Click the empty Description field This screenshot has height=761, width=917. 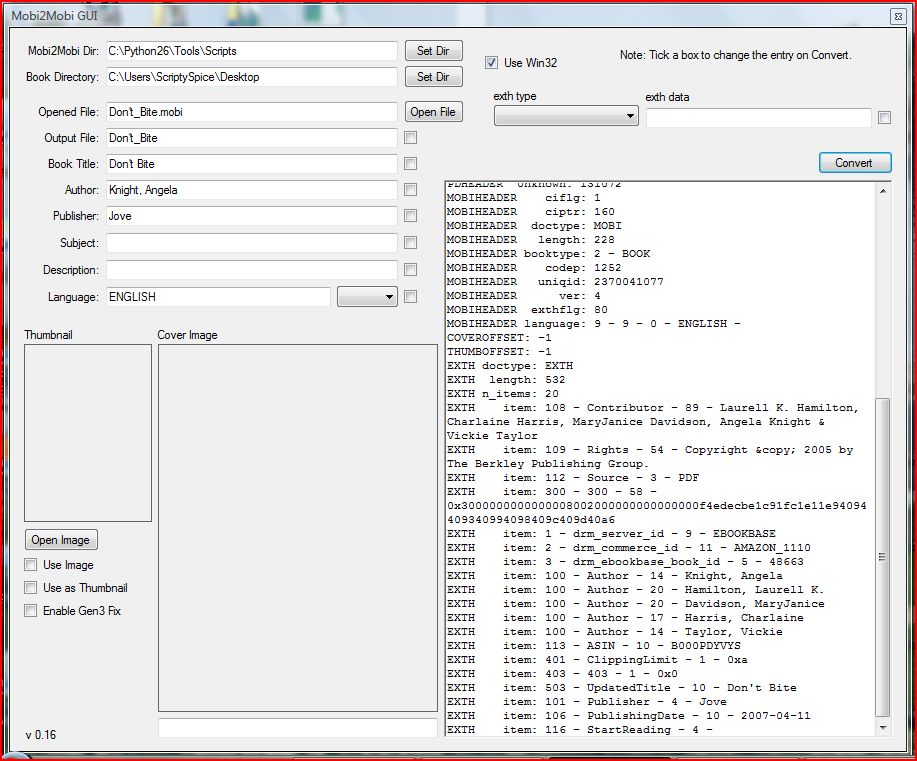[x=251, y=270]
